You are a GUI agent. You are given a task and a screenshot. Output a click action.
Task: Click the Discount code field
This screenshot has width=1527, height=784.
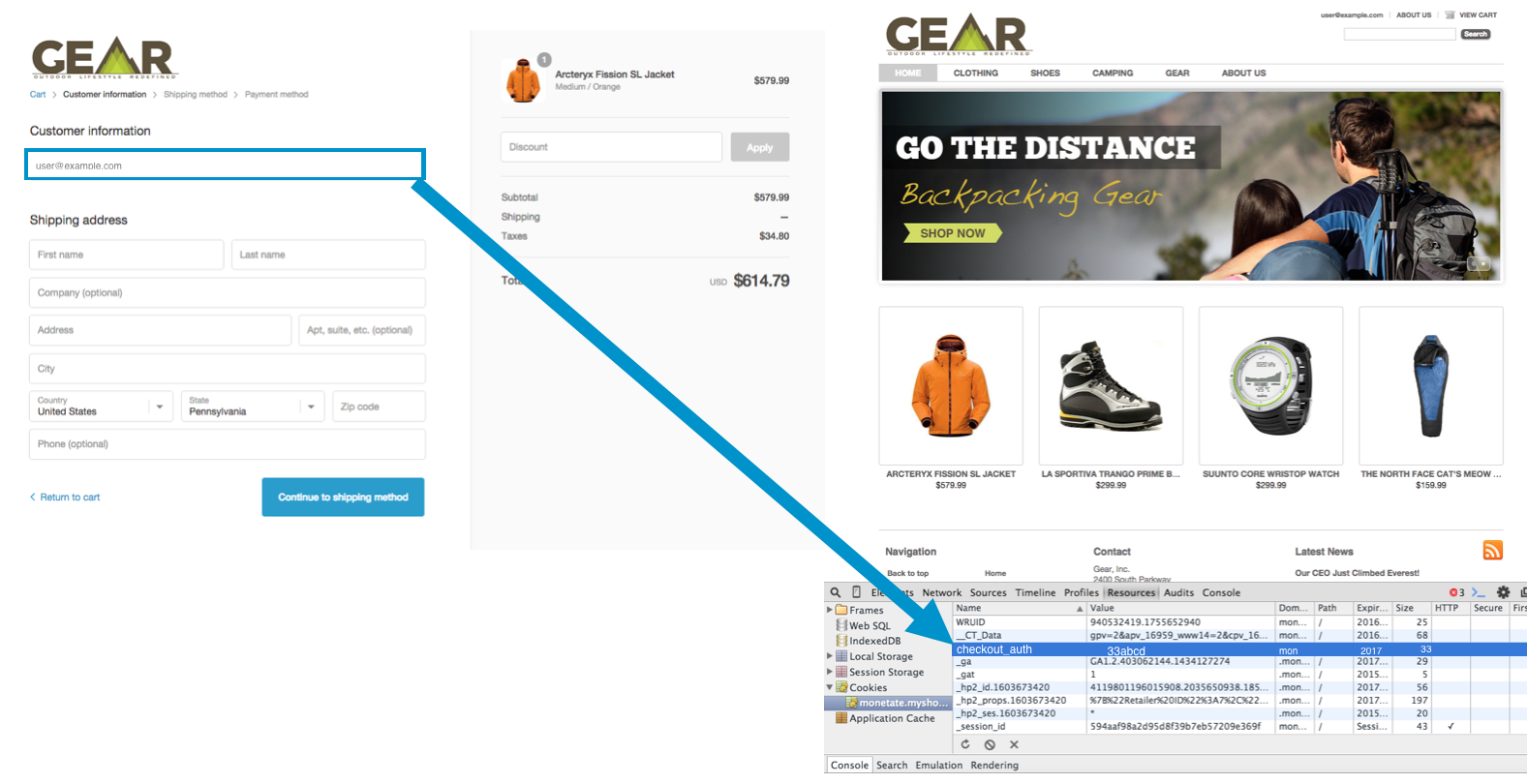tap(612, 147)
